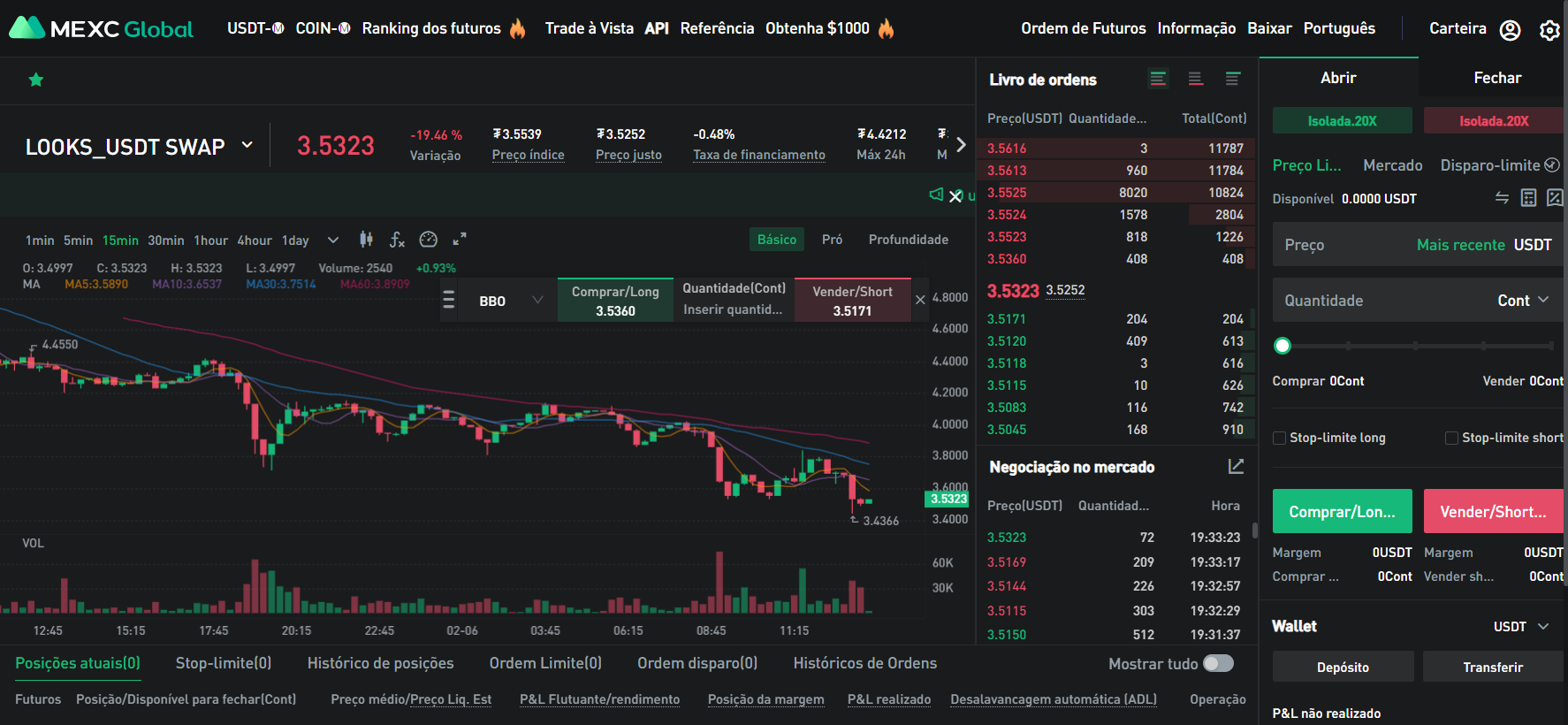Click the transfer arrows icon beside Disponível

[1502, 198]
